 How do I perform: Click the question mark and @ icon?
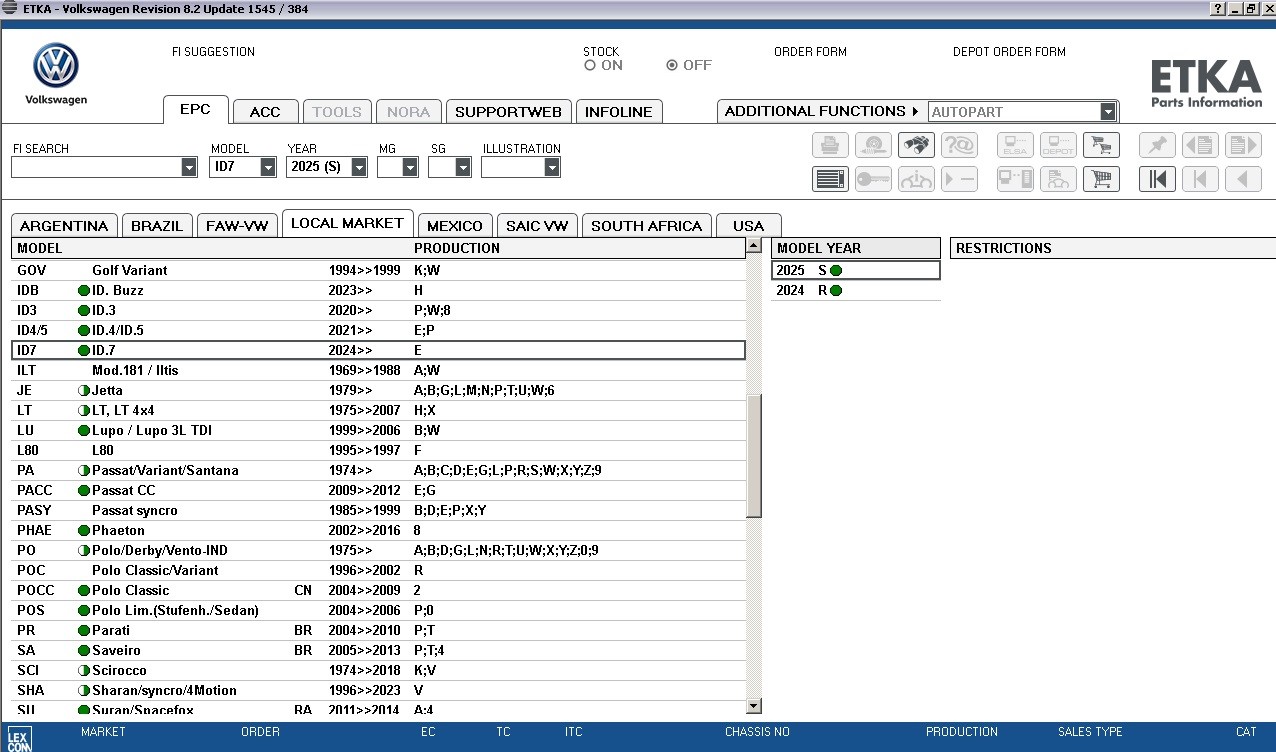pos(959,146)
